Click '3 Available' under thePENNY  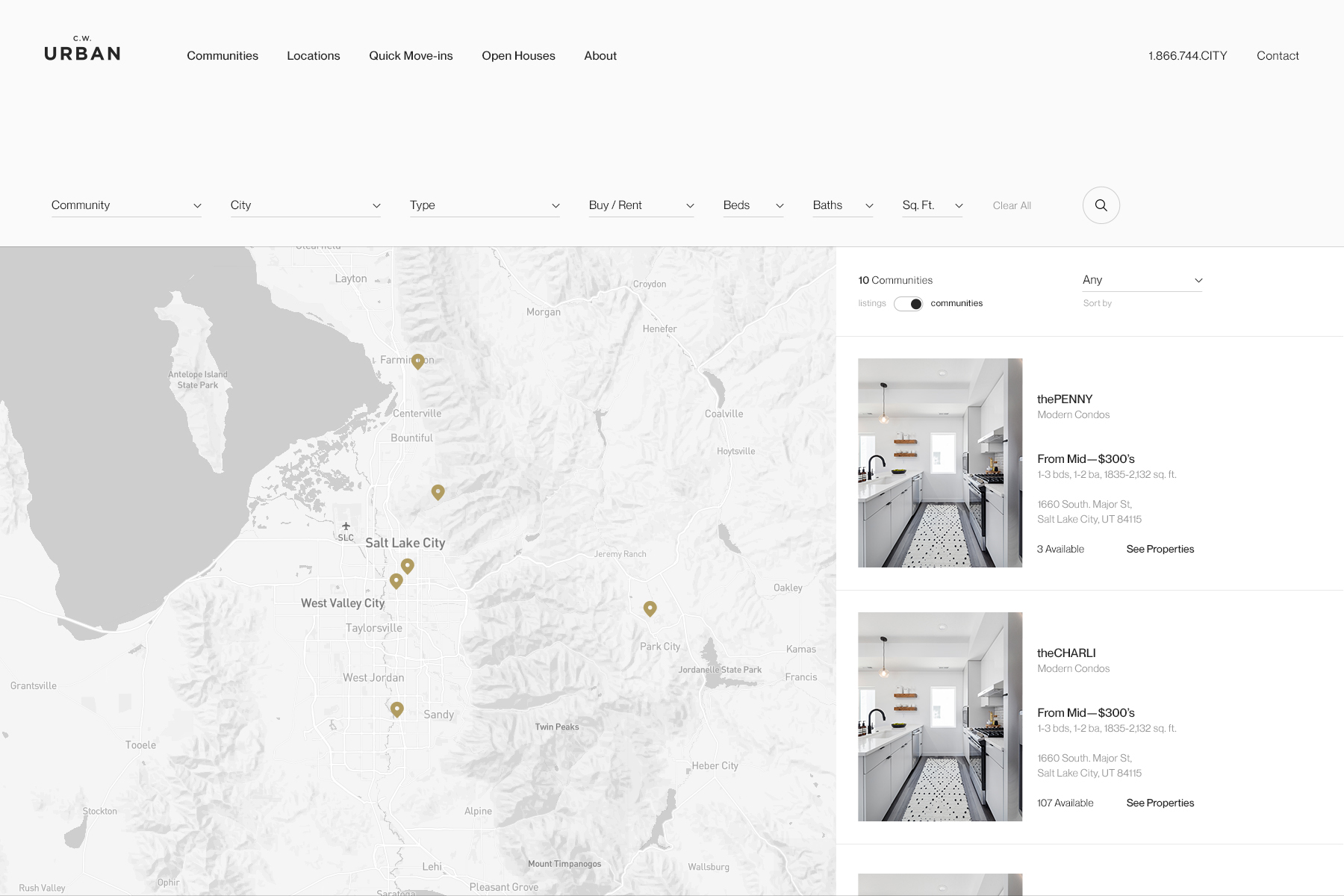click(1060, 550)
